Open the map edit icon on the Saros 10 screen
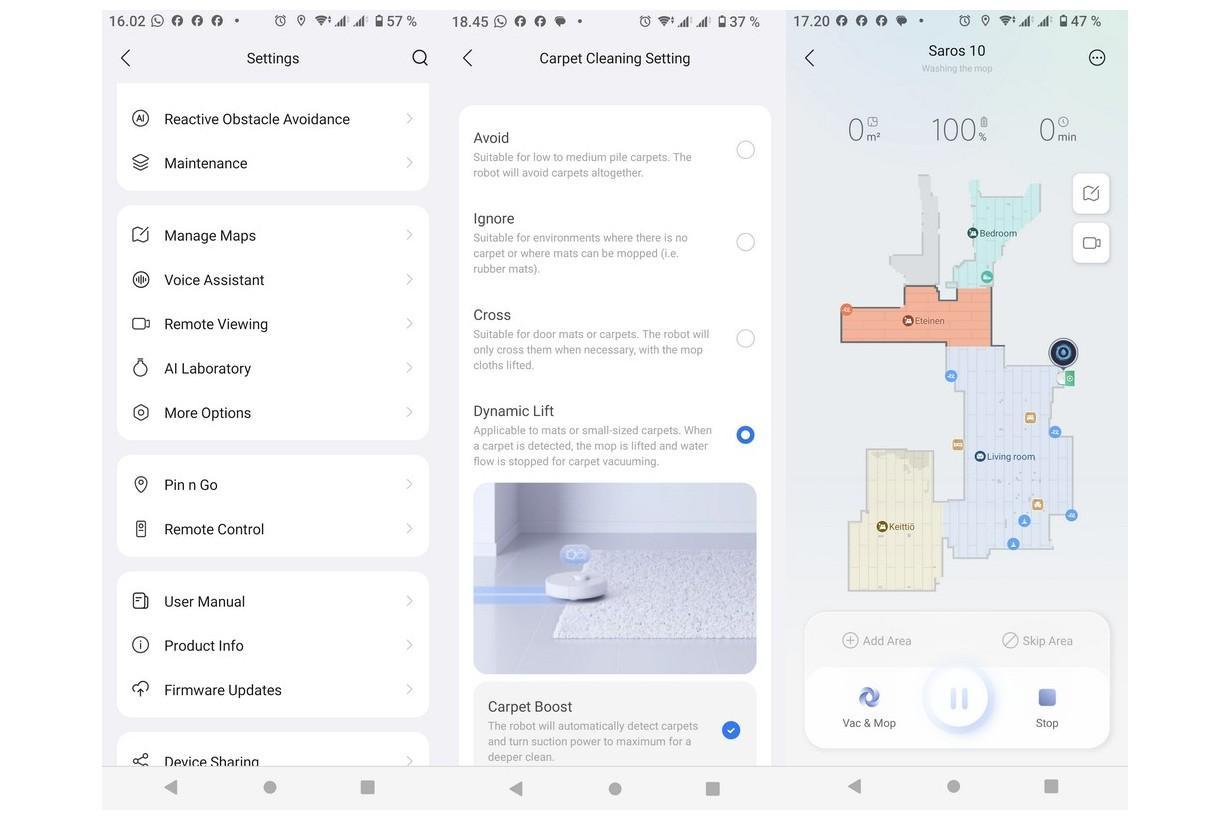Image resolution: width=1230 pixels, height=820 pixels. [x=1090, y=193]
